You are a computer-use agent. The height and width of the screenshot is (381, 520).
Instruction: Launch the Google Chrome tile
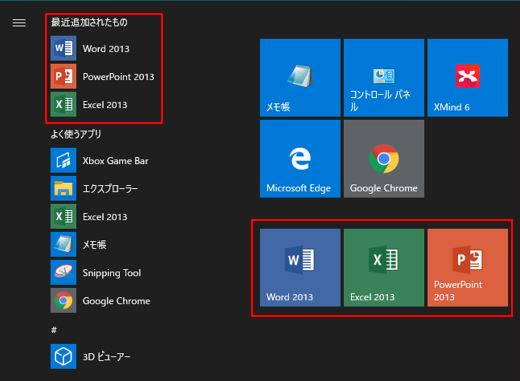(x=384, y=159)
